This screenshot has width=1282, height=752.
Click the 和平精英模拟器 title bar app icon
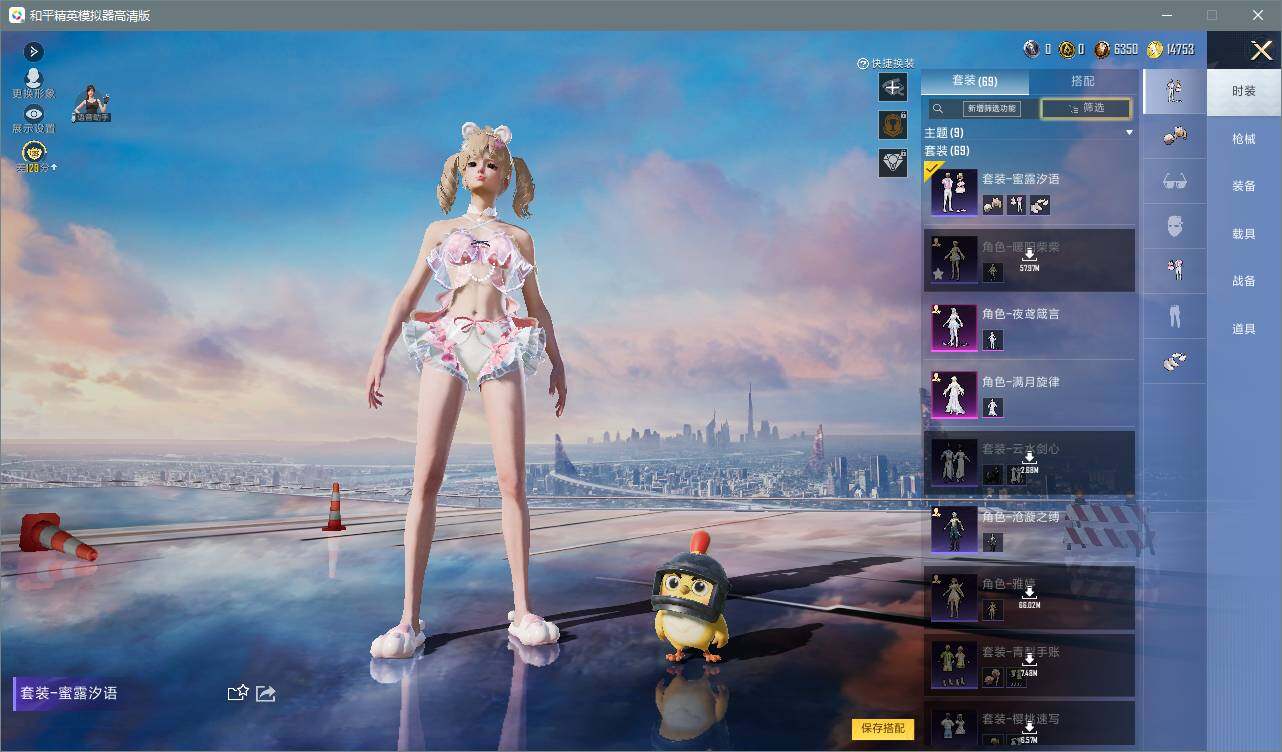point(17,15)
